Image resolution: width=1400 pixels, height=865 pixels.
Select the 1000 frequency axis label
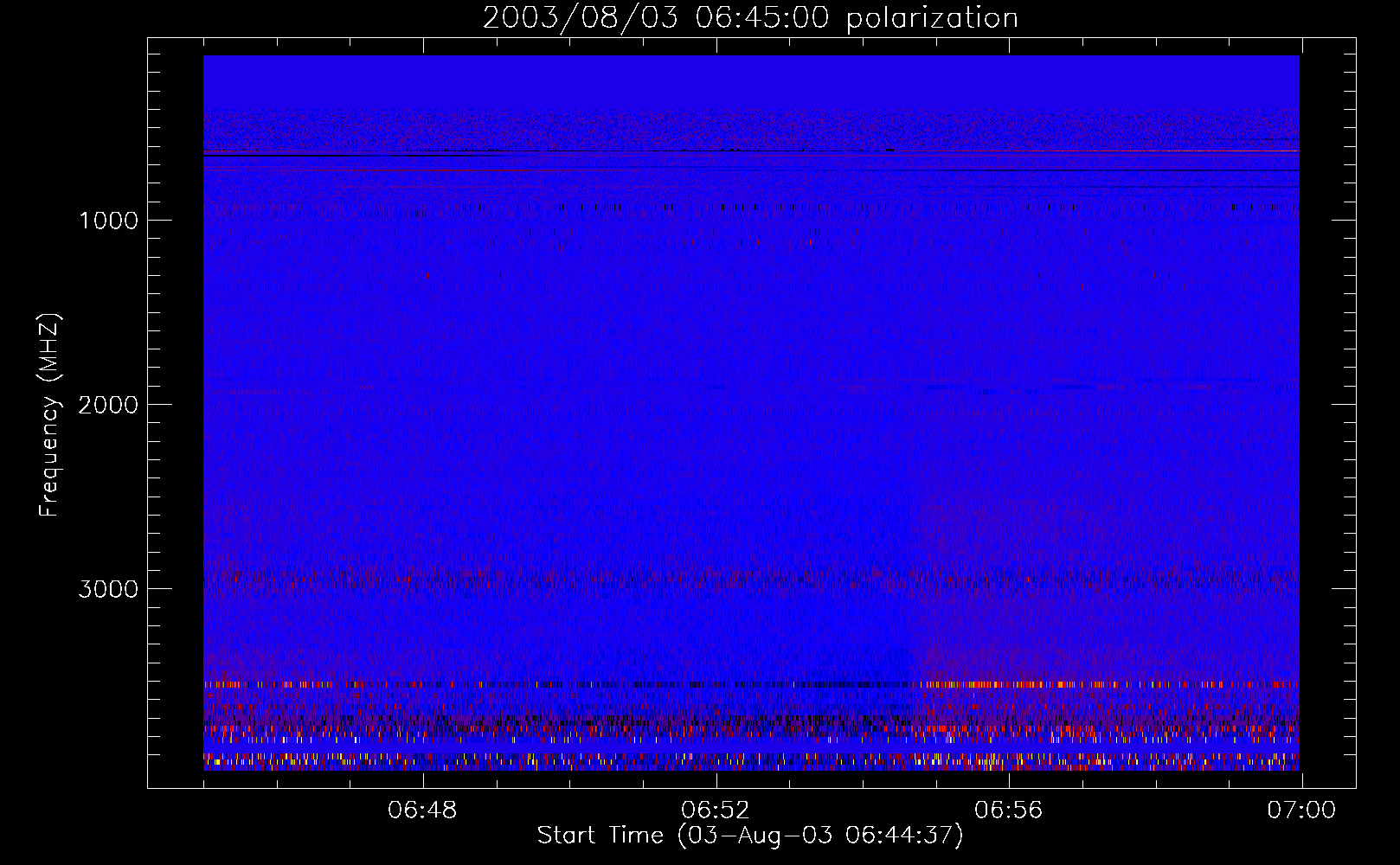click(x=108, y=221)
